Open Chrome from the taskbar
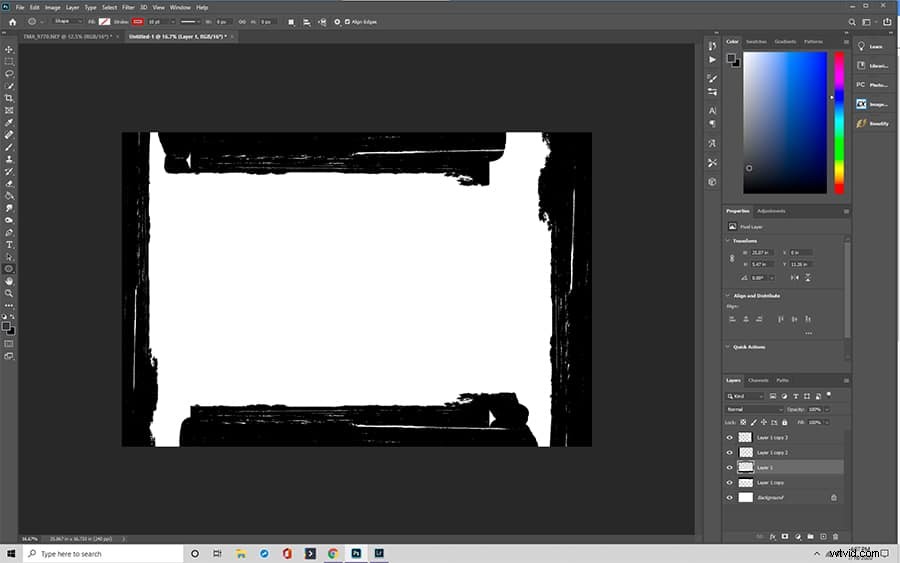This screenshot has height=563, width=900. pos(333,553)
